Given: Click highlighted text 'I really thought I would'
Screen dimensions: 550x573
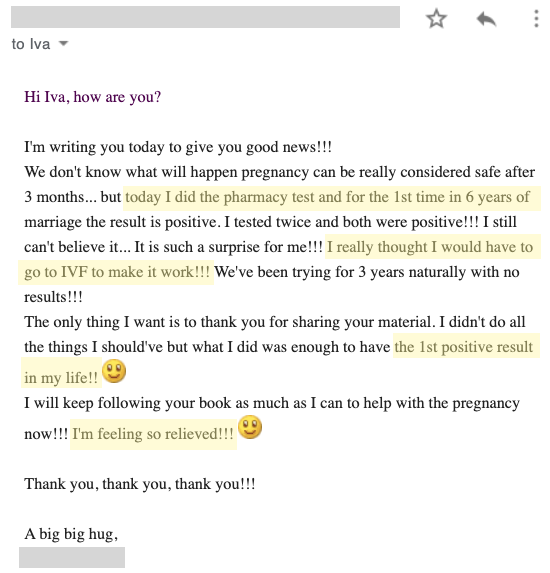Looking at the screenshot, I should tap(382, 247).
